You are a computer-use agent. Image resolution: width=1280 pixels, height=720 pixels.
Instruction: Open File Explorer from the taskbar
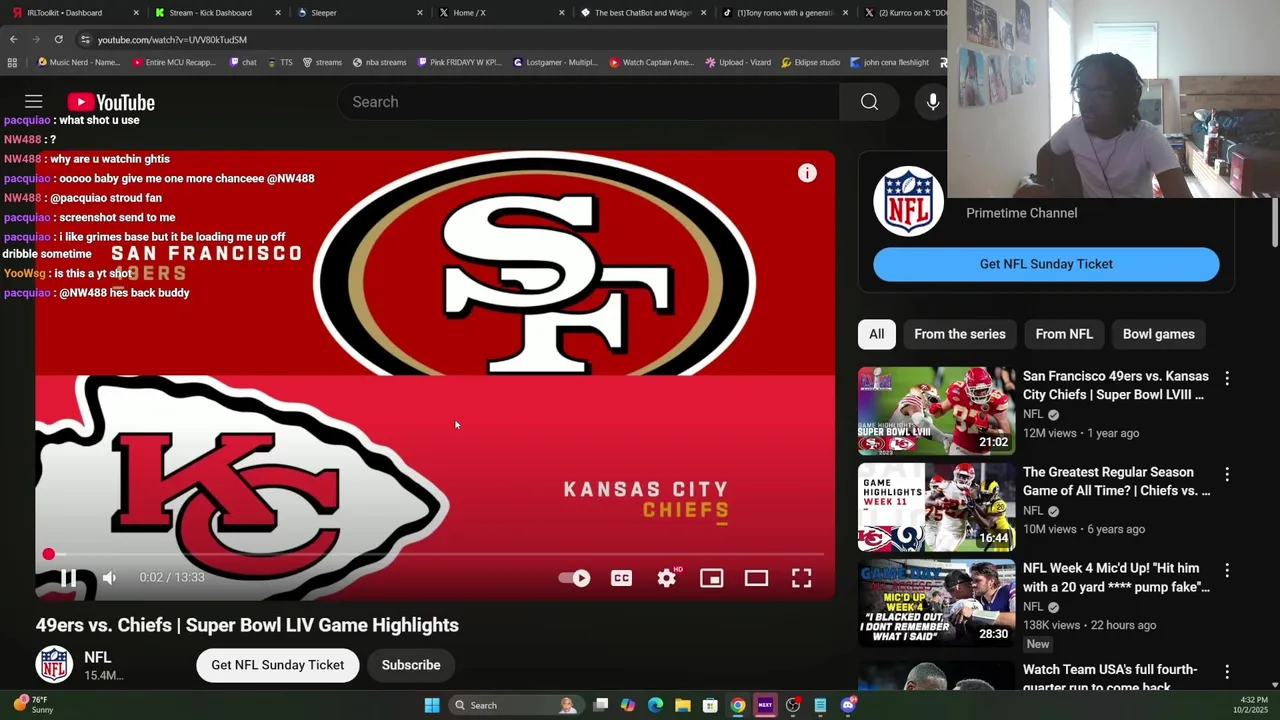click(x=683, y=705)
